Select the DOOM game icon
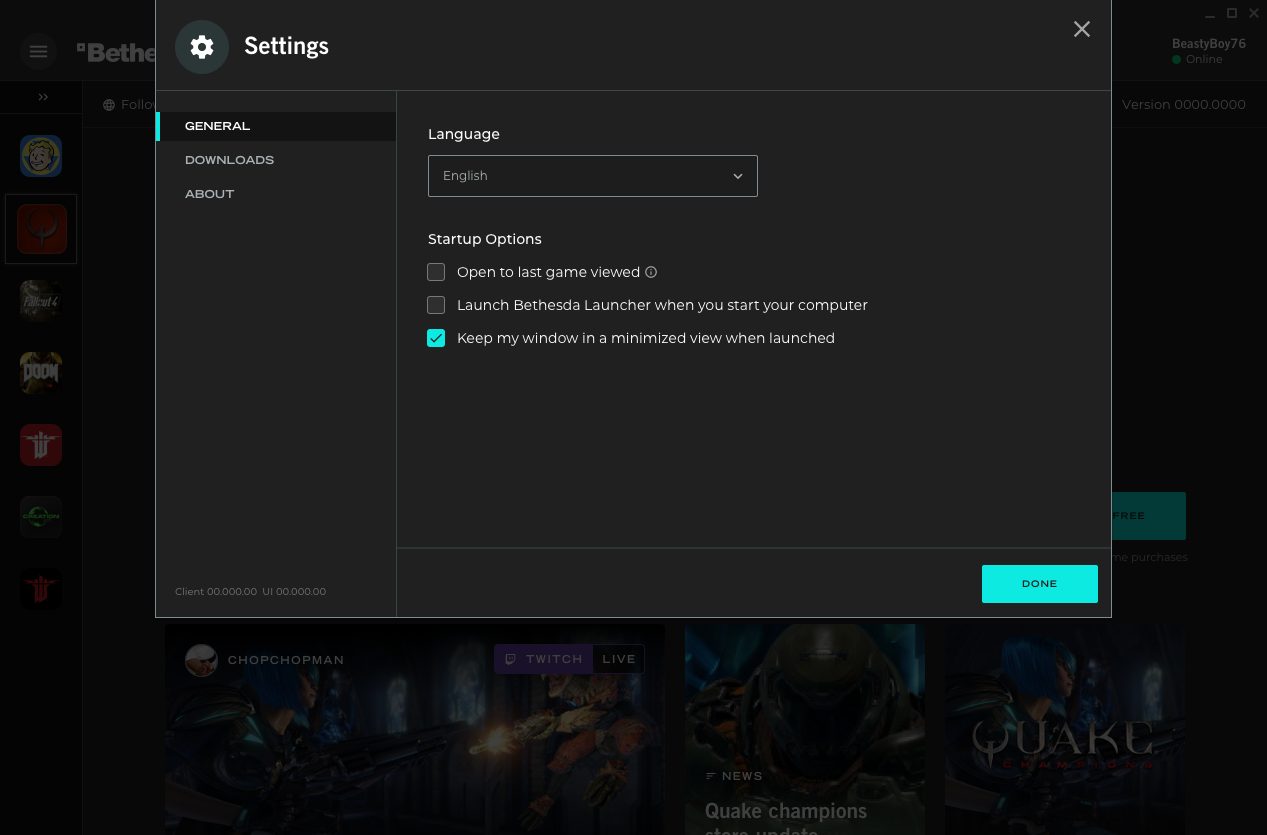The width and height of the screenshot is (1267, 835). 41,373
